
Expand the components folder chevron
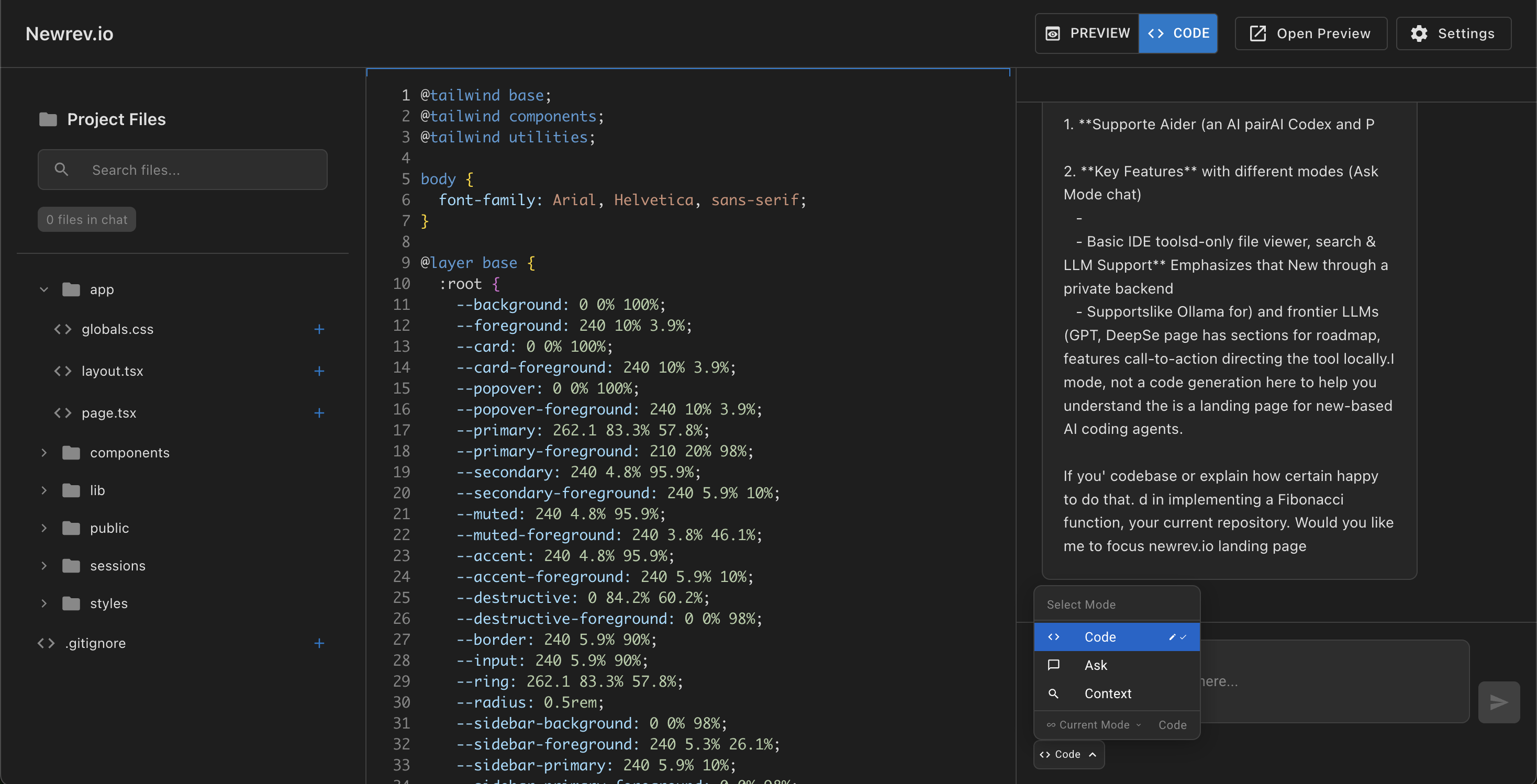coord(43,453)
